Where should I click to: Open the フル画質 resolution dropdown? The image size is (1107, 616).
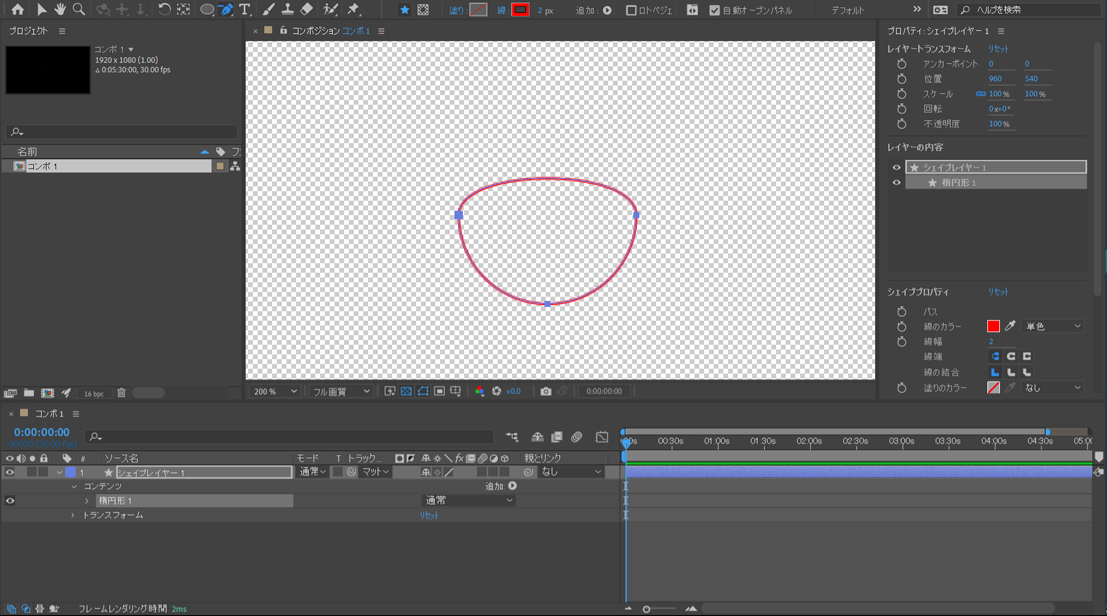340,392
